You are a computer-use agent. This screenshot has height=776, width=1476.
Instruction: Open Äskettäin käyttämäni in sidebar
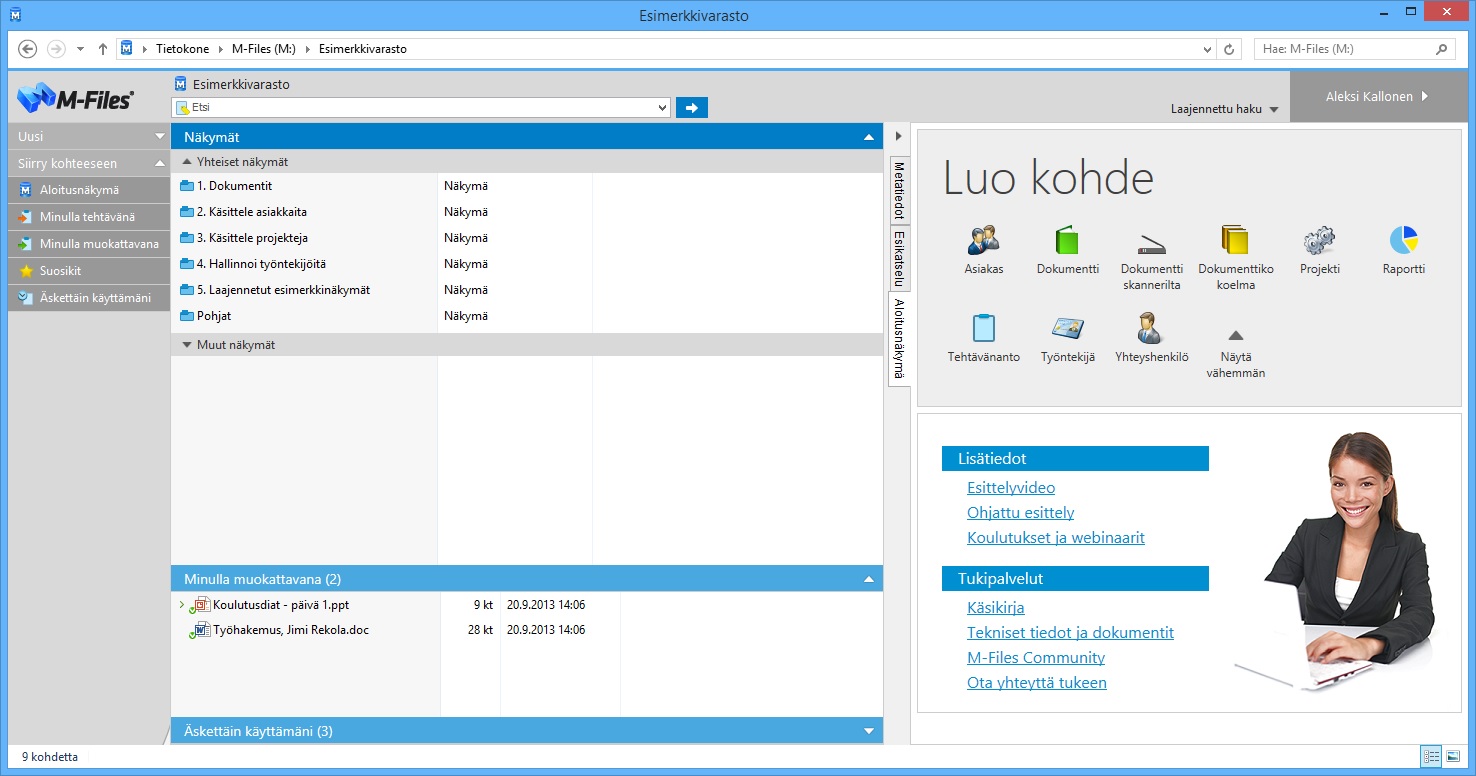coord(88,298)
